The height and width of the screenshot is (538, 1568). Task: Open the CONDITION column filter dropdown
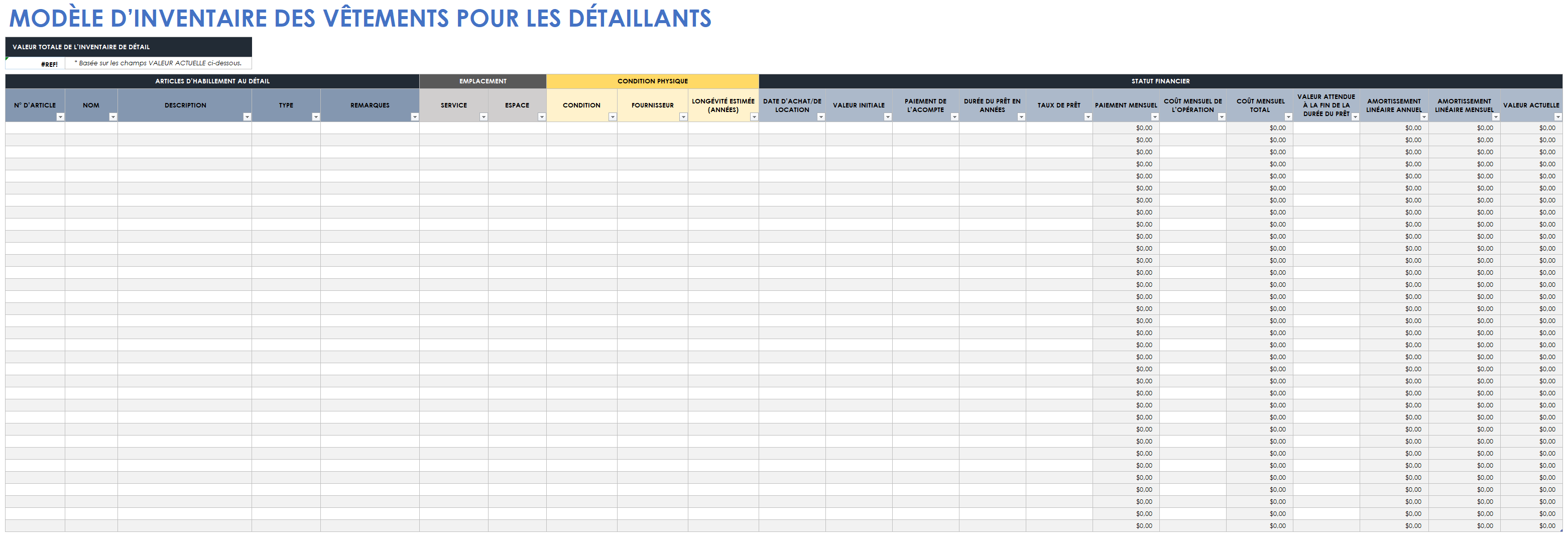click(613, 117)
